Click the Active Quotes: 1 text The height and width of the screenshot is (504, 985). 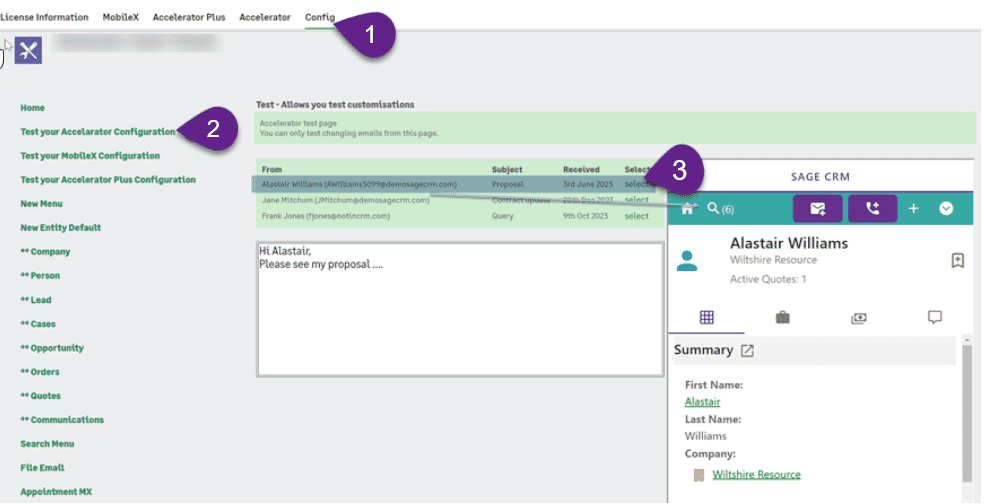click(768, 279)
